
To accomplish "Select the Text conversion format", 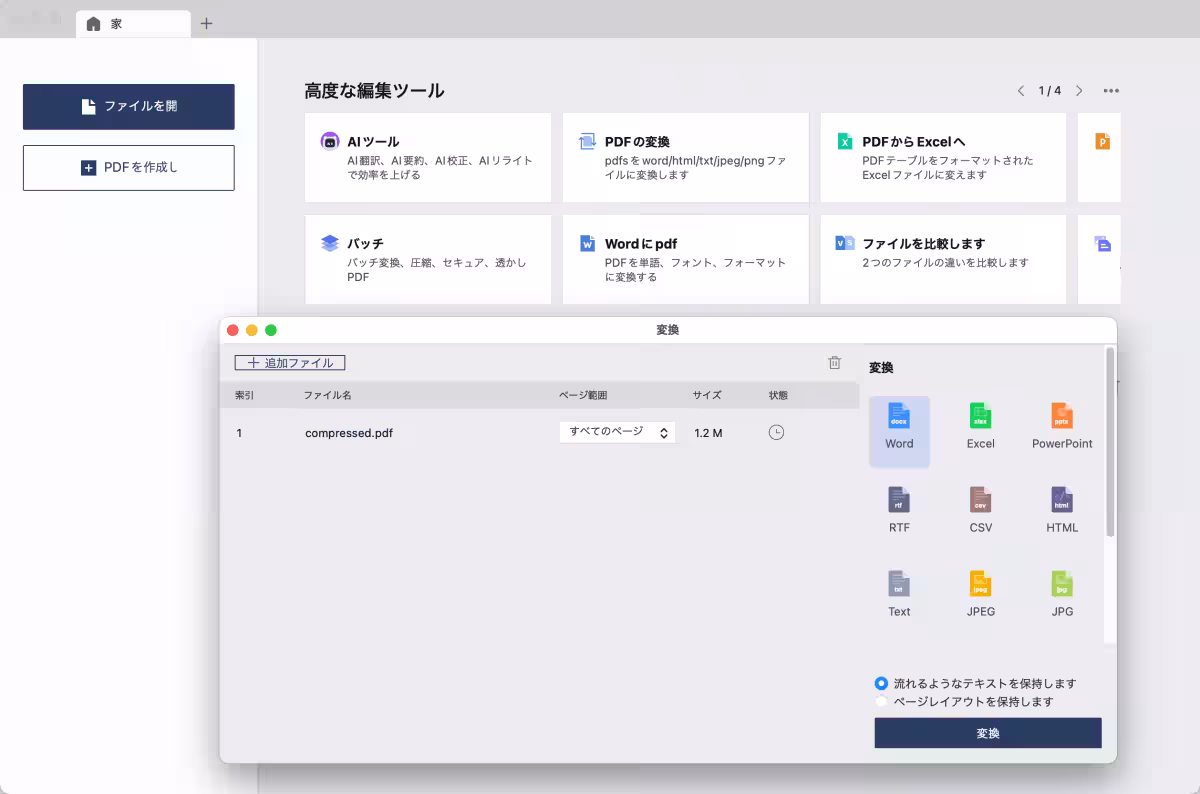I will 898,590.
